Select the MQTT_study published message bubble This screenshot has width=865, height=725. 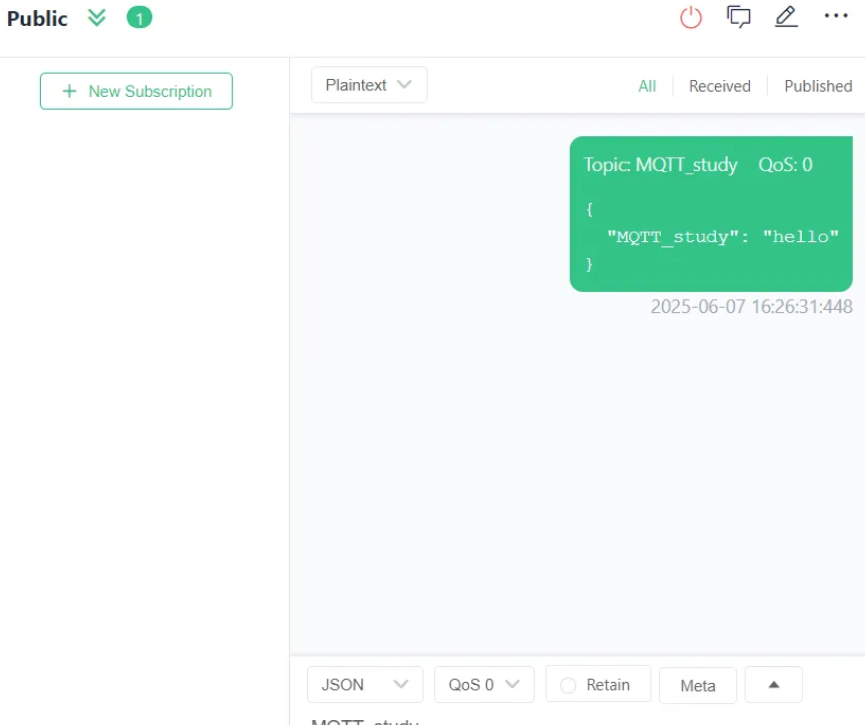(x=711, y=214)
